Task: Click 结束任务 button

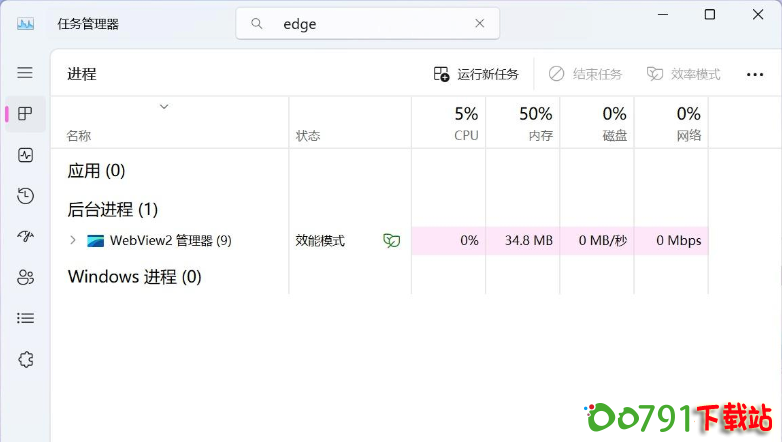Action: pos(585,74)
